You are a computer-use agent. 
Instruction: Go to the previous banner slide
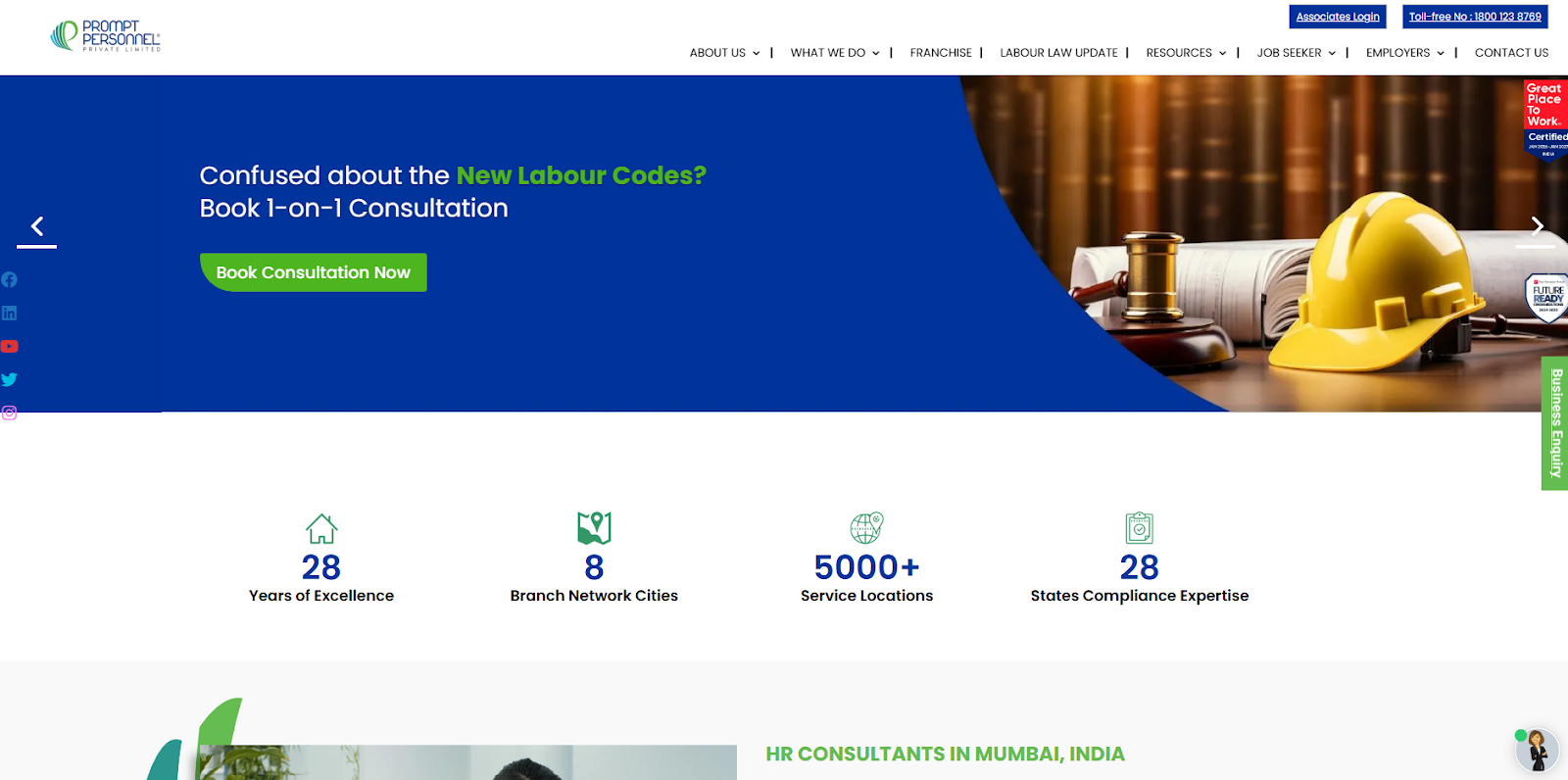(37, 227)
